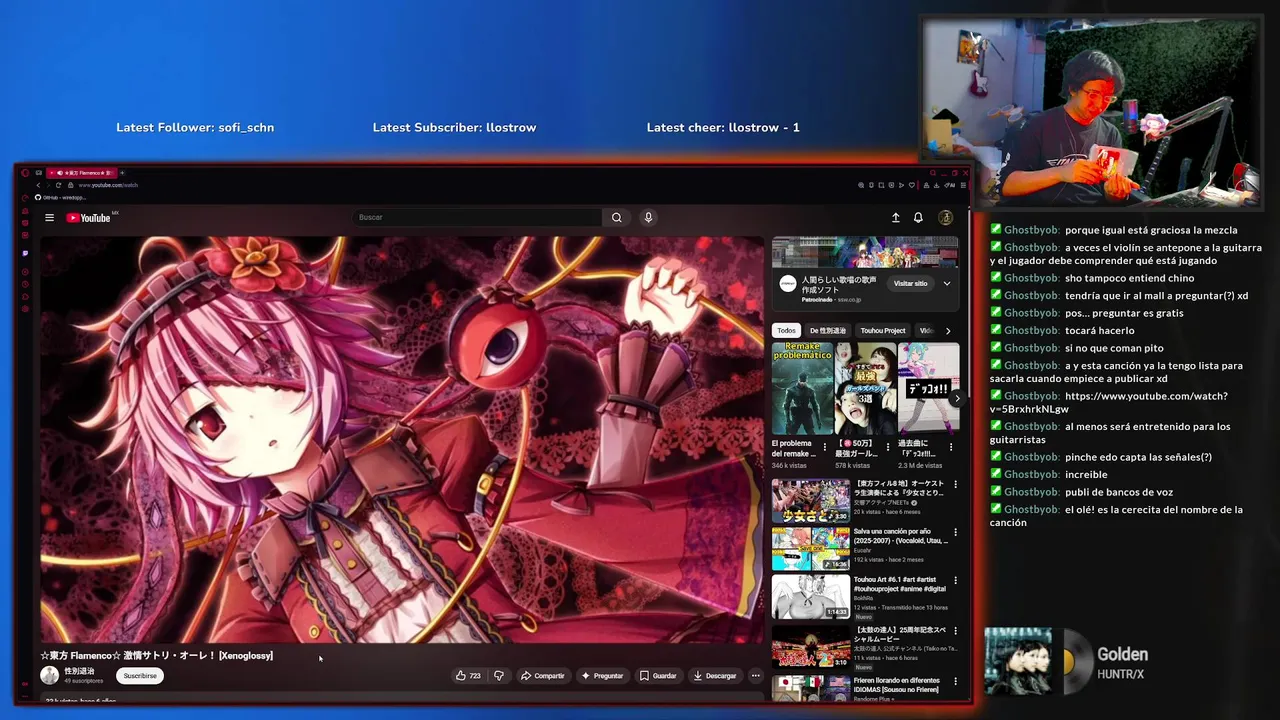Screen dimensions: 1280x720
Task: Click the main video player artwork
Action: tap(402, 440)
